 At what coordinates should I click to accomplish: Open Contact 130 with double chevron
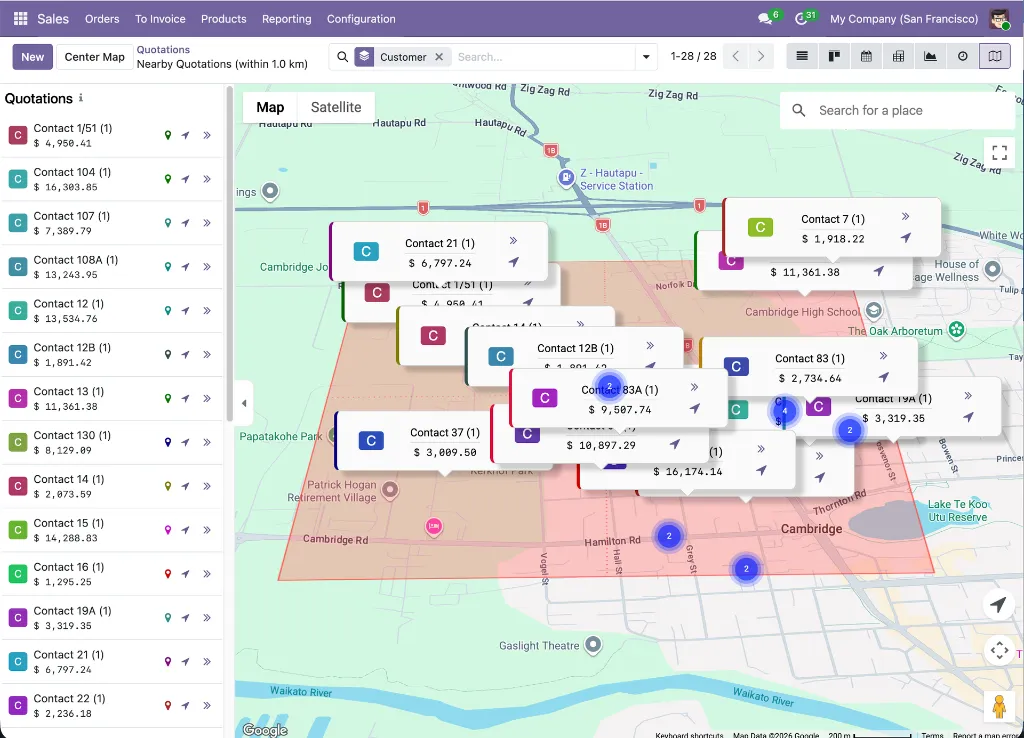[x=206, y=442]
